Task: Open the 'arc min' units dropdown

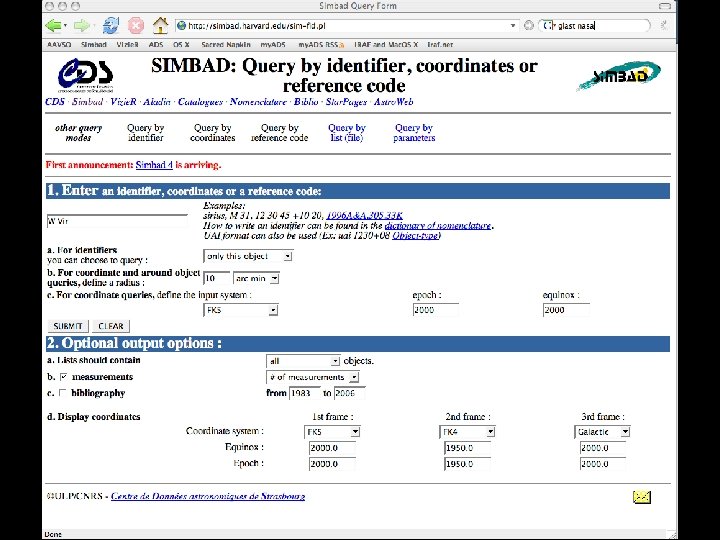Action: (x=256, y=278)
